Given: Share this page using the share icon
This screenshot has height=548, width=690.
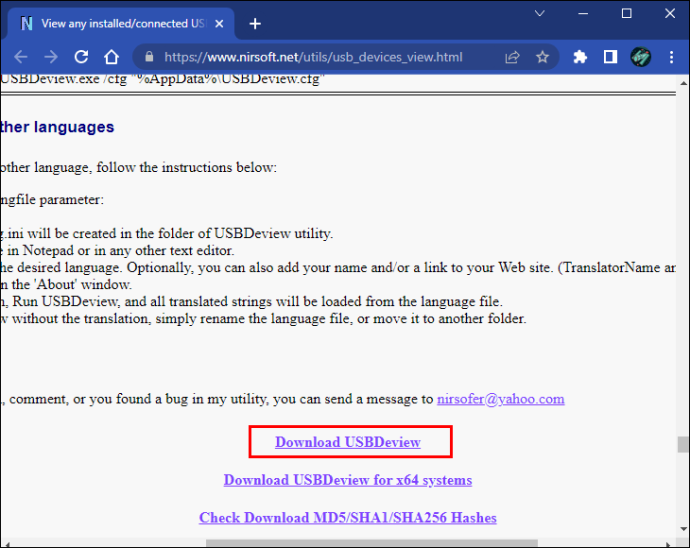Looking at the screenshot, I should [x=512, y=57].
